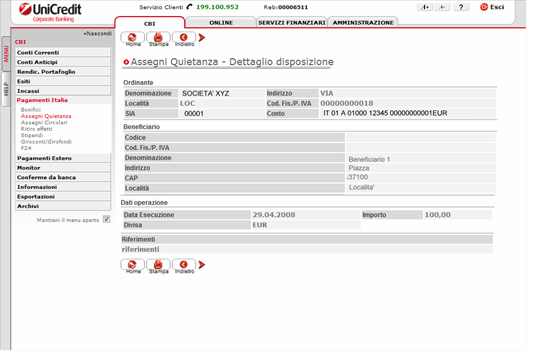Select the HELP vertical side tab

pos(6,89)
